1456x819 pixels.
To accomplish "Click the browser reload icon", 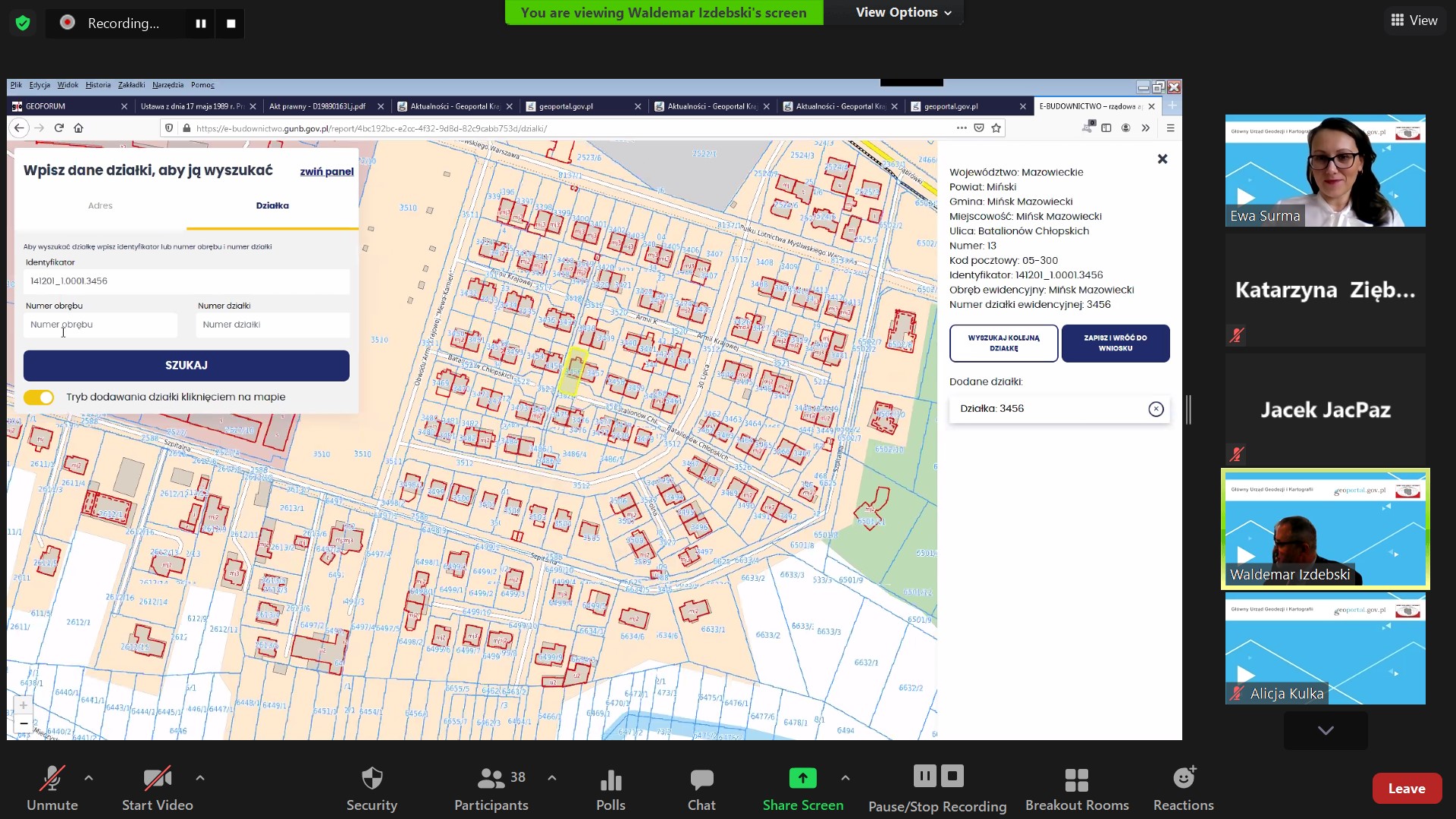I will click(58, 128).
